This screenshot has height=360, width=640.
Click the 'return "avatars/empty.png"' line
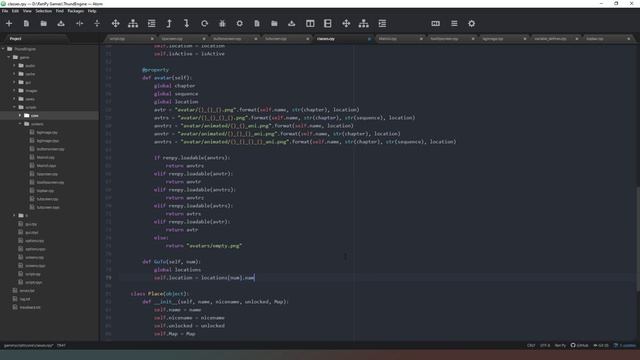pos(204,246)
